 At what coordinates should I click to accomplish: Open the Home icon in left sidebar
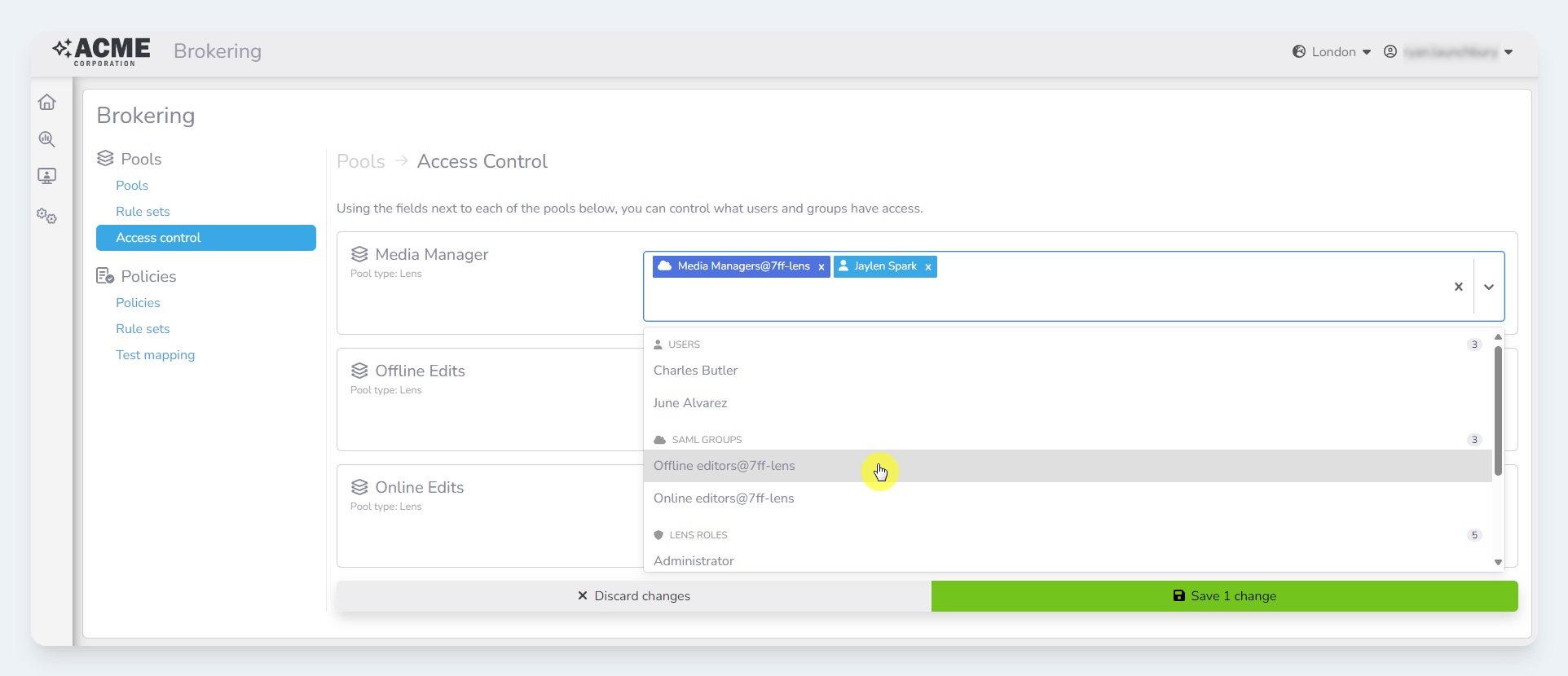47,102
